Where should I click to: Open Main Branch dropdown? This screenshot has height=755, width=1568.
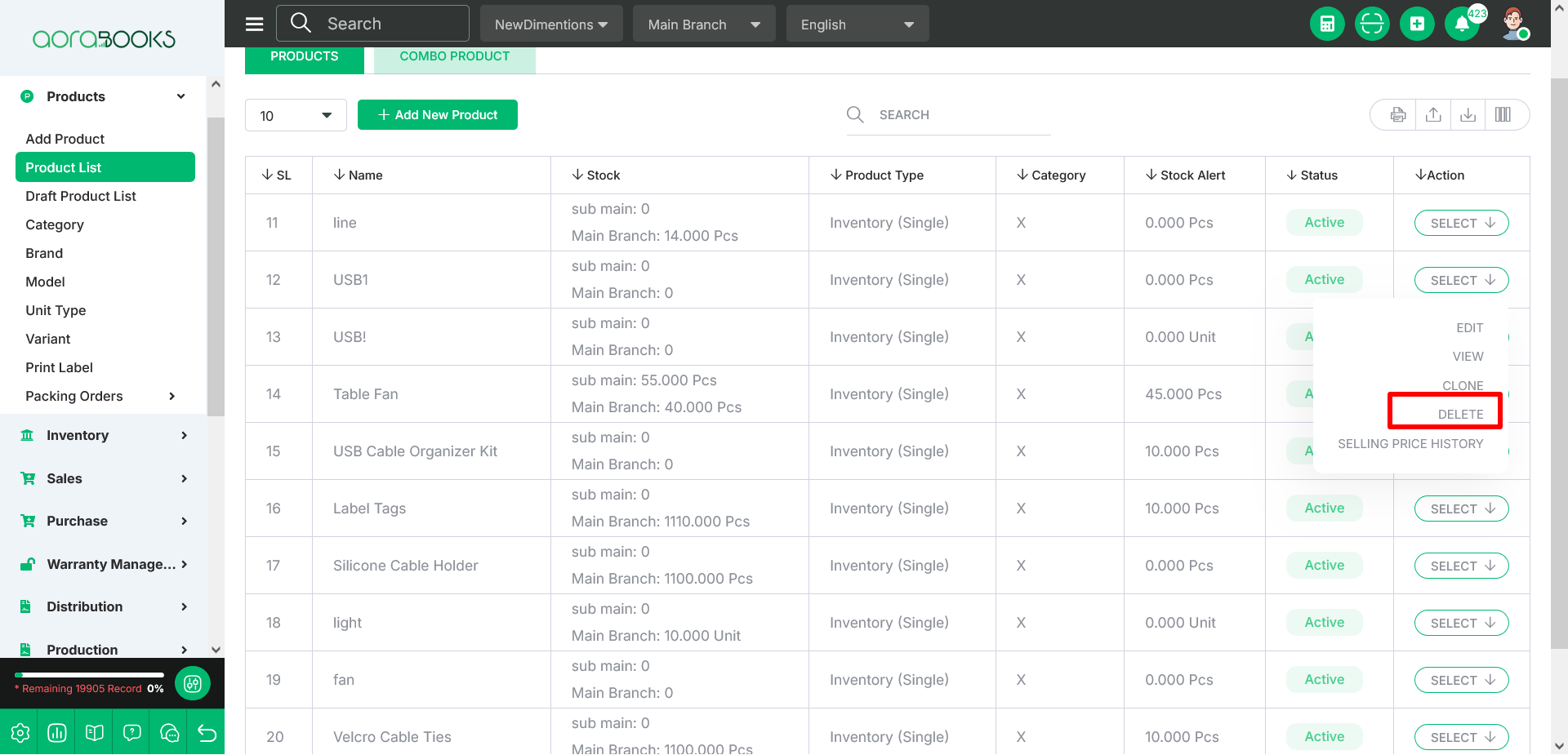[704, 24]
